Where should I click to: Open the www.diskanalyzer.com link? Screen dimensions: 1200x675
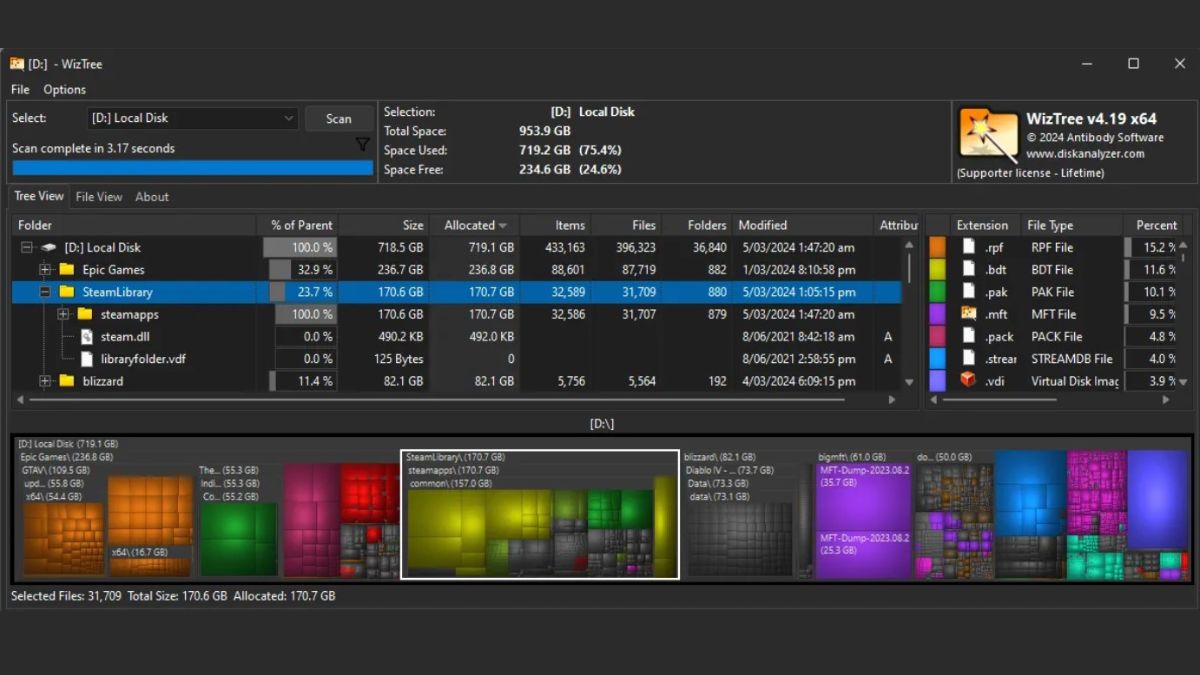tap(1085, 154)
